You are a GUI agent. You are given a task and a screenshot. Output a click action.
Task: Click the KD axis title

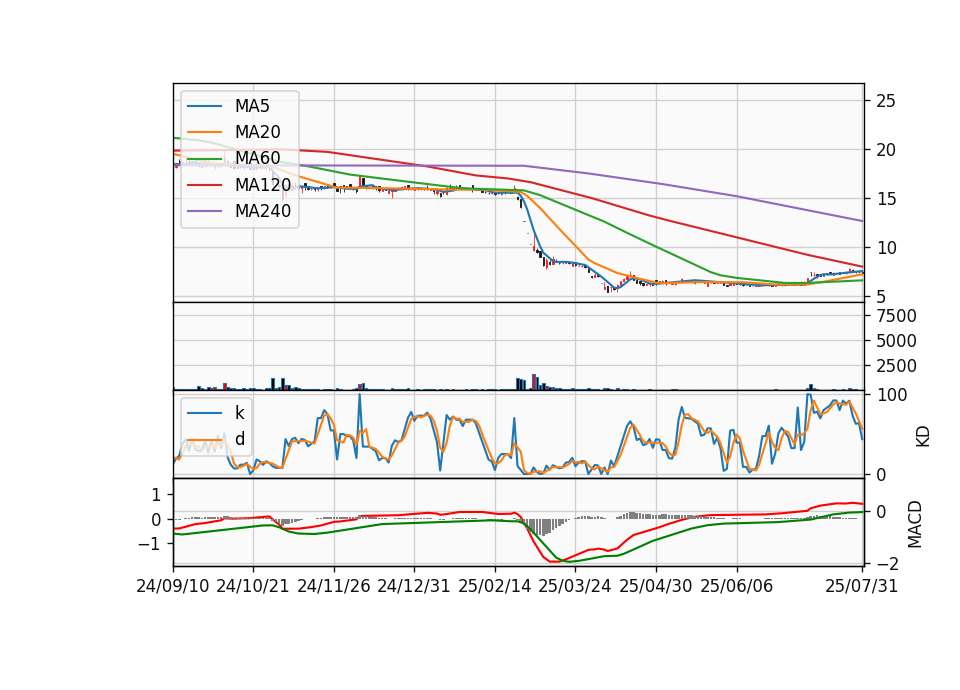click(923, 436)
